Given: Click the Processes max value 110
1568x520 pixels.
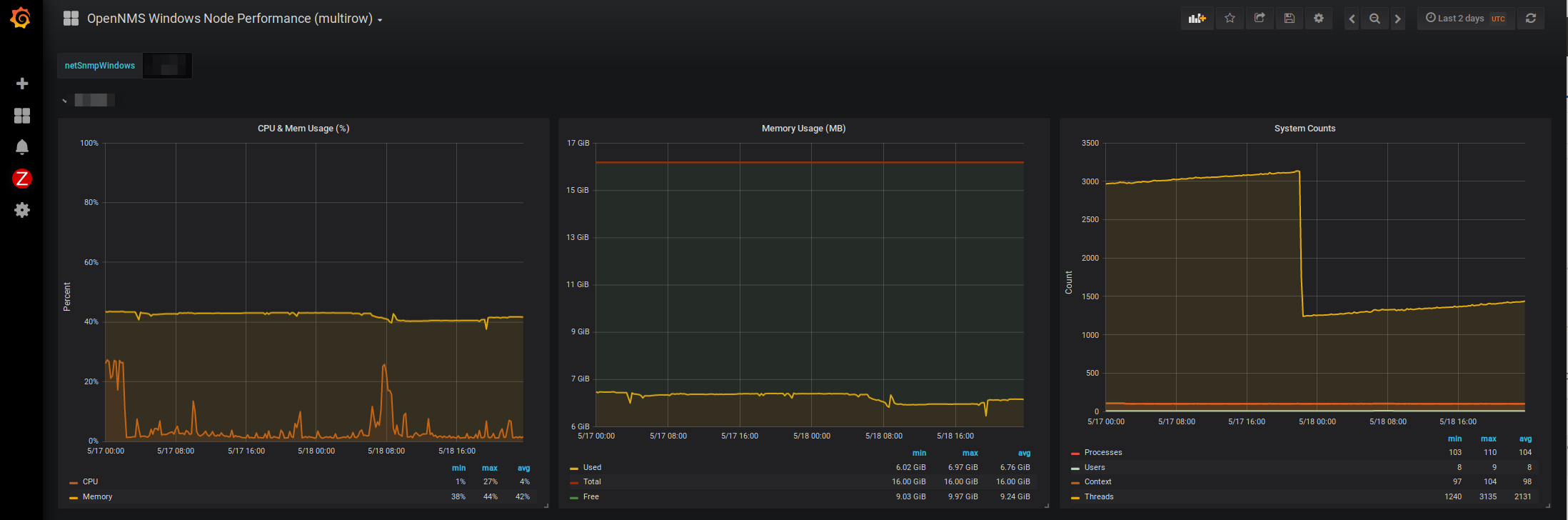Looking at the screenshot, I should pos(1490,453).
